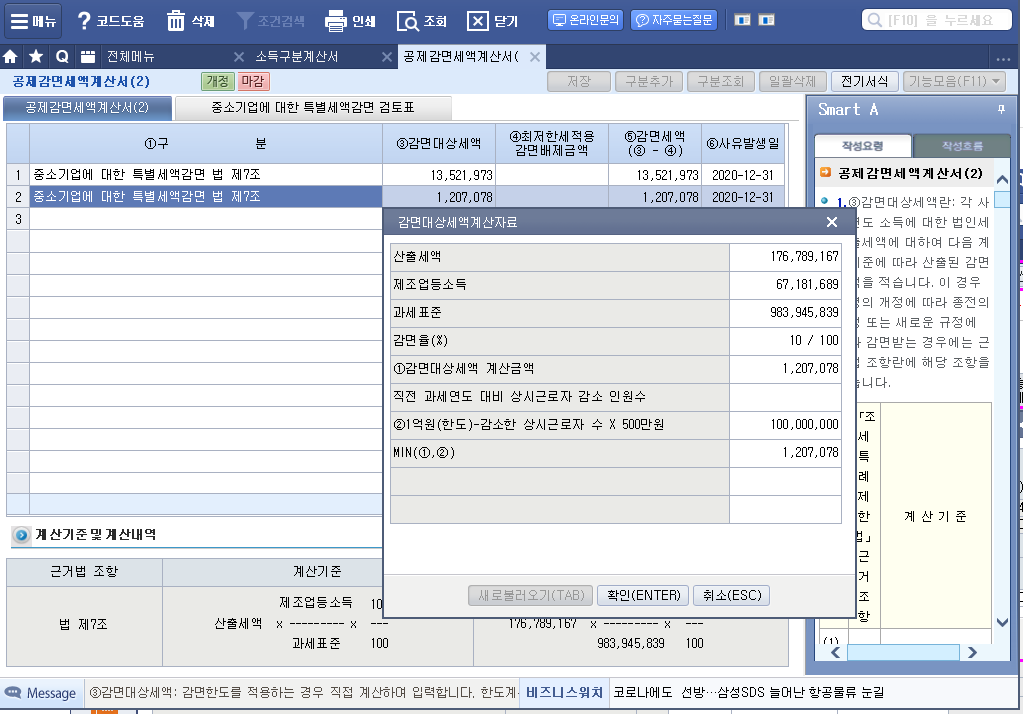The height and width of the screenshot is (714, 1023).
Task: Click the 조회 search icon
Action: 407,21
